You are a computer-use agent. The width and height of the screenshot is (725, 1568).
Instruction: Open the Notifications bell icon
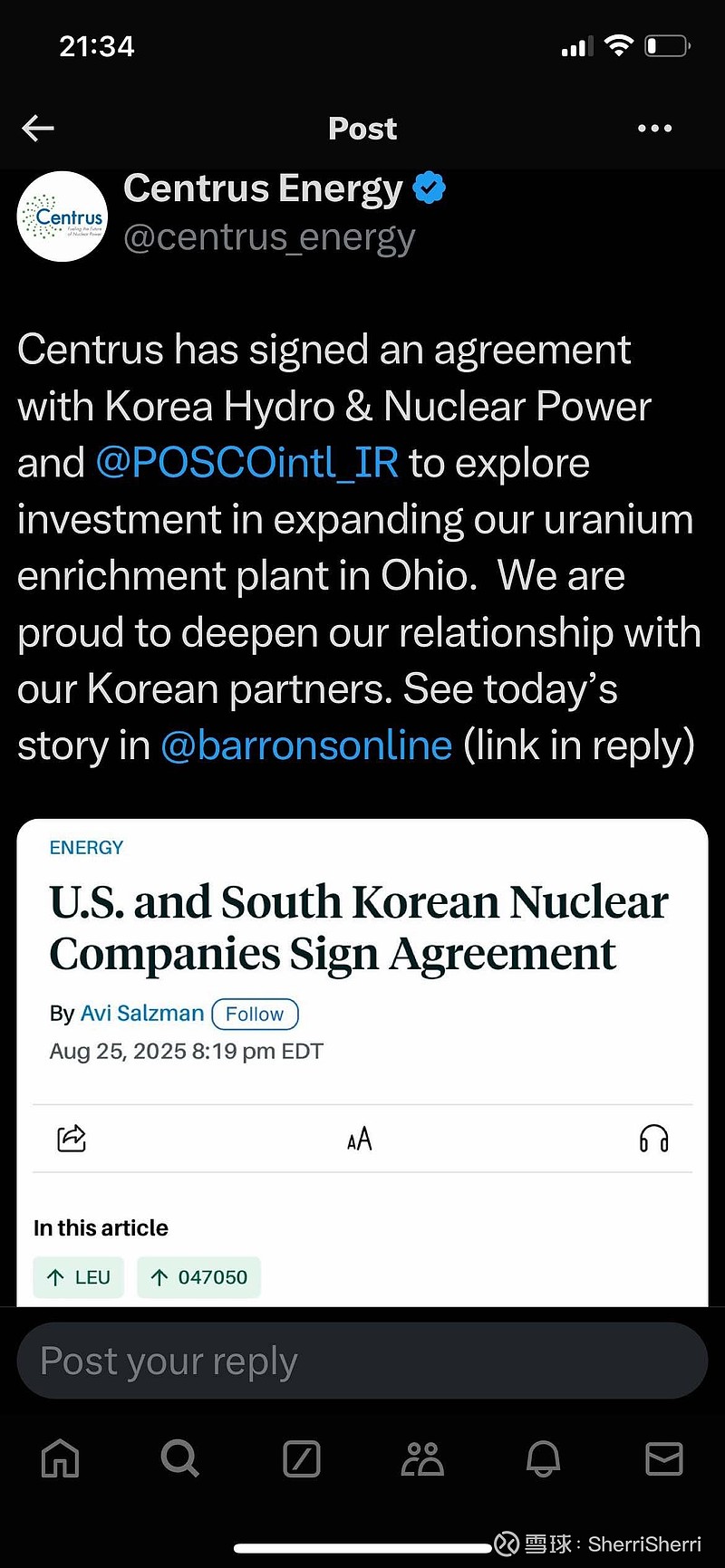[543, 1458]
